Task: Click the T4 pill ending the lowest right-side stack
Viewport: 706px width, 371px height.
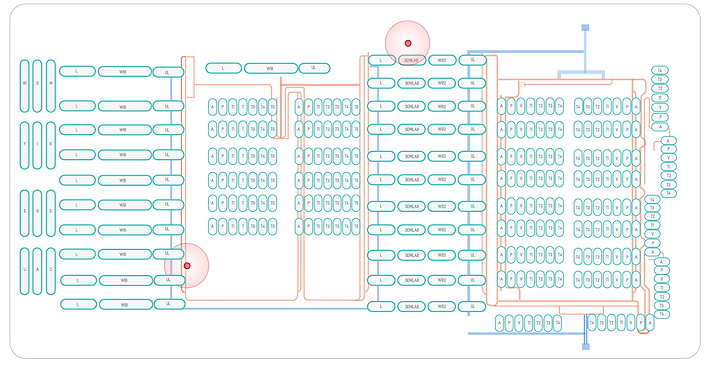Action: (661, 314)
